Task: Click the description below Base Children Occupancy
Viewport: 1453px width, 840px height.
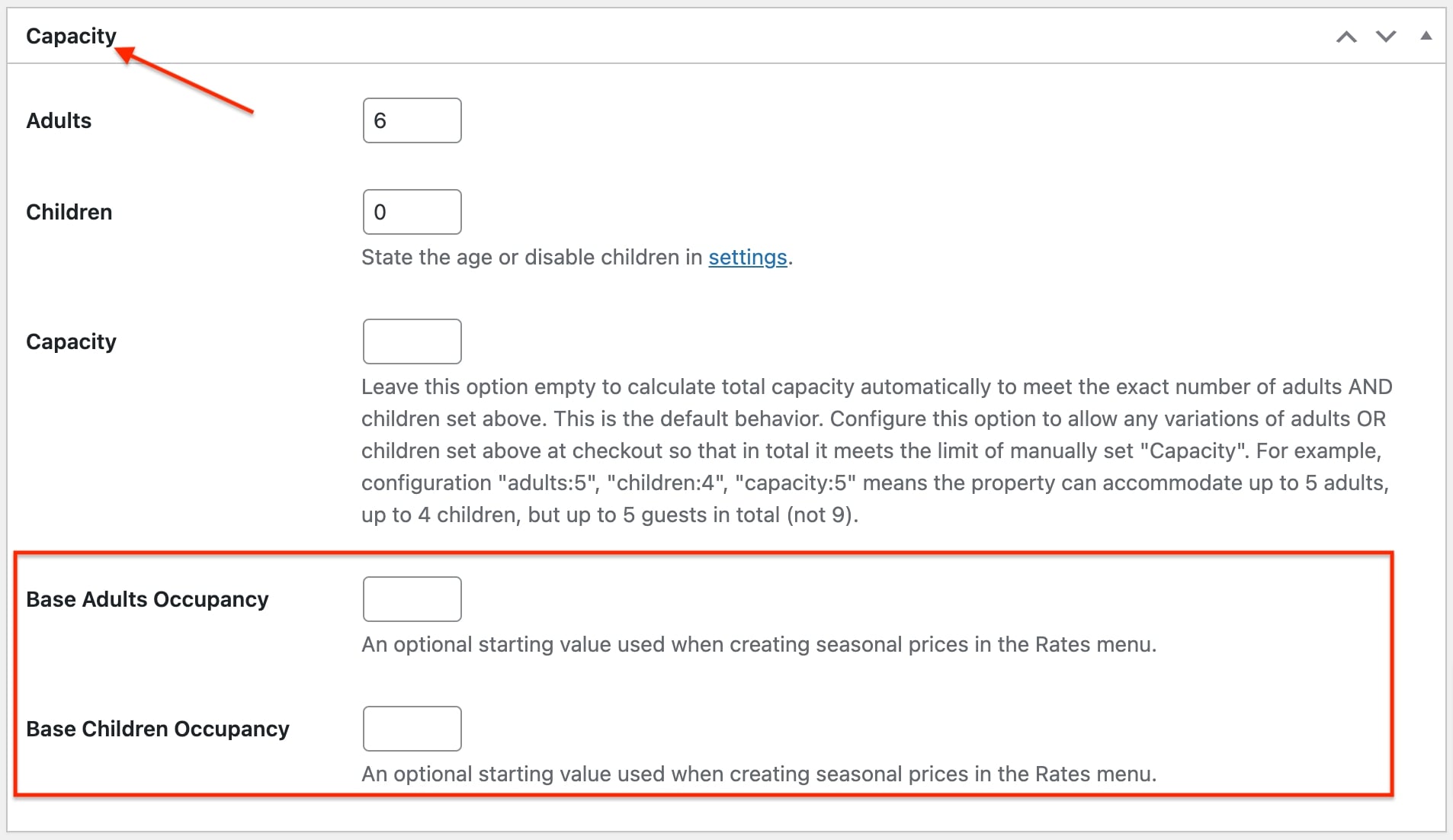Action: coord(759,774)
